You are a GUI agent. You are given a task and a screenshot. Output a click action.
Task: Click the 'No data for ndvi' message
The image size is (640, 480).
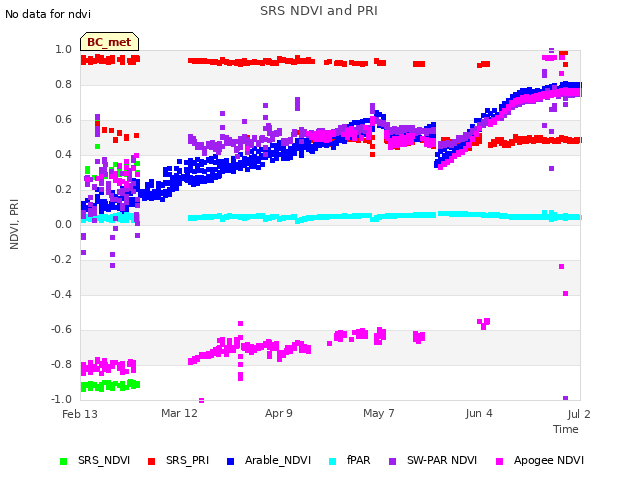coord(48,14)
